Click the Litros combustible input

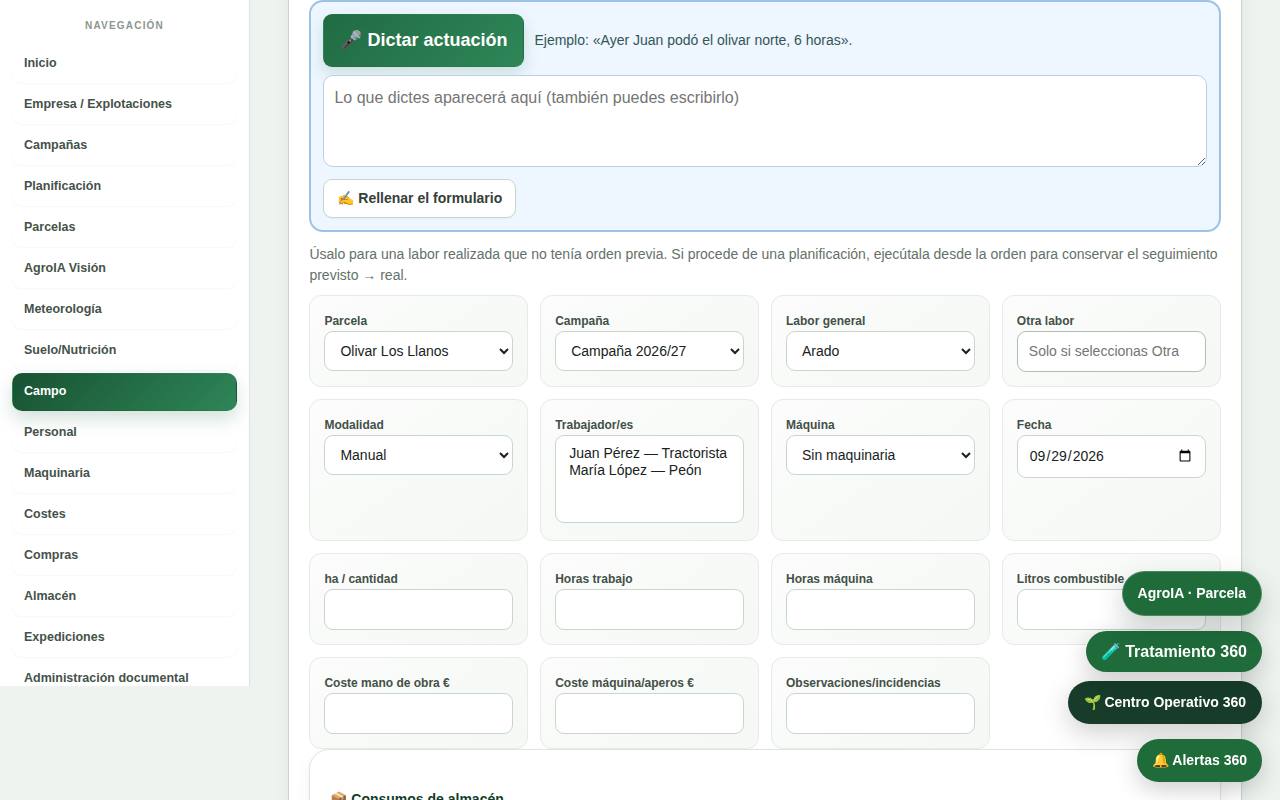point(1068,611)
